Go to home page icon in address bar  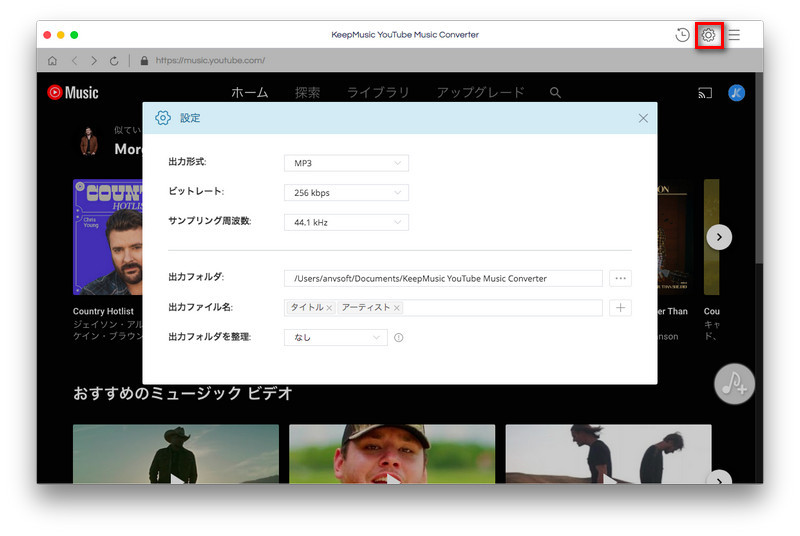(x=52, y=61)
